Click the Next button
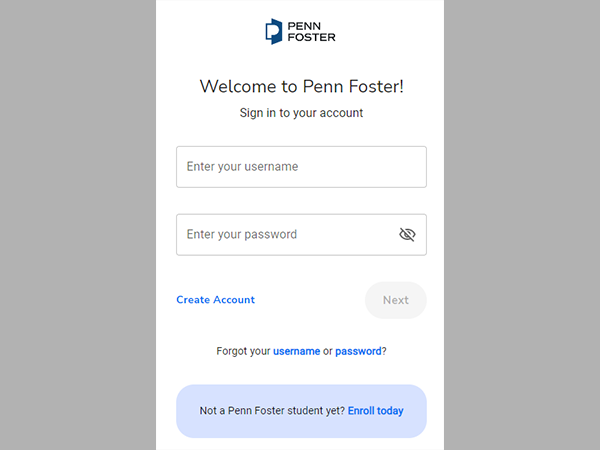 tap(396, 300)
